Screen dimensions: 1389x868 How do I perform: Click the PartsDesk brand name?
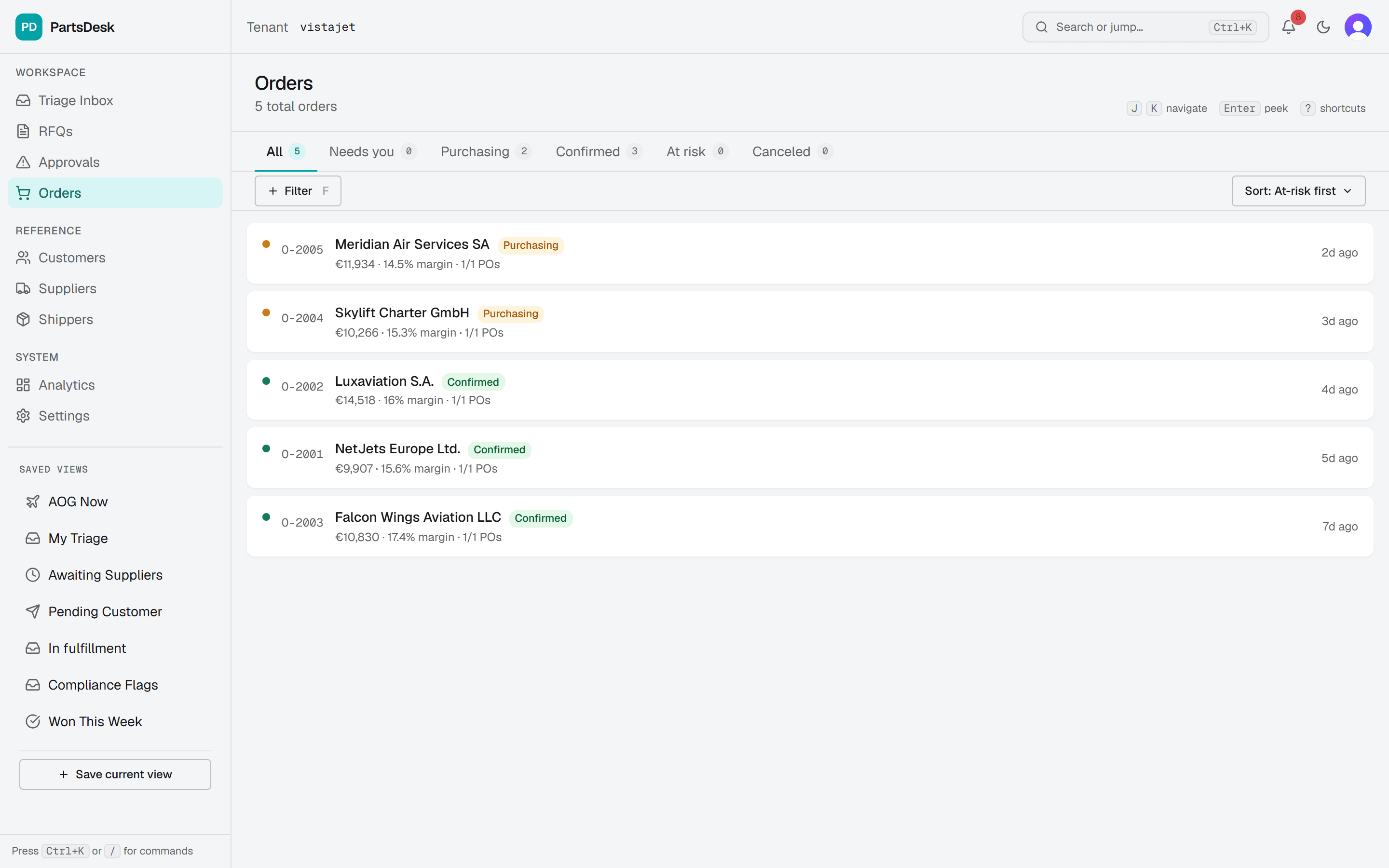point(82,27)
